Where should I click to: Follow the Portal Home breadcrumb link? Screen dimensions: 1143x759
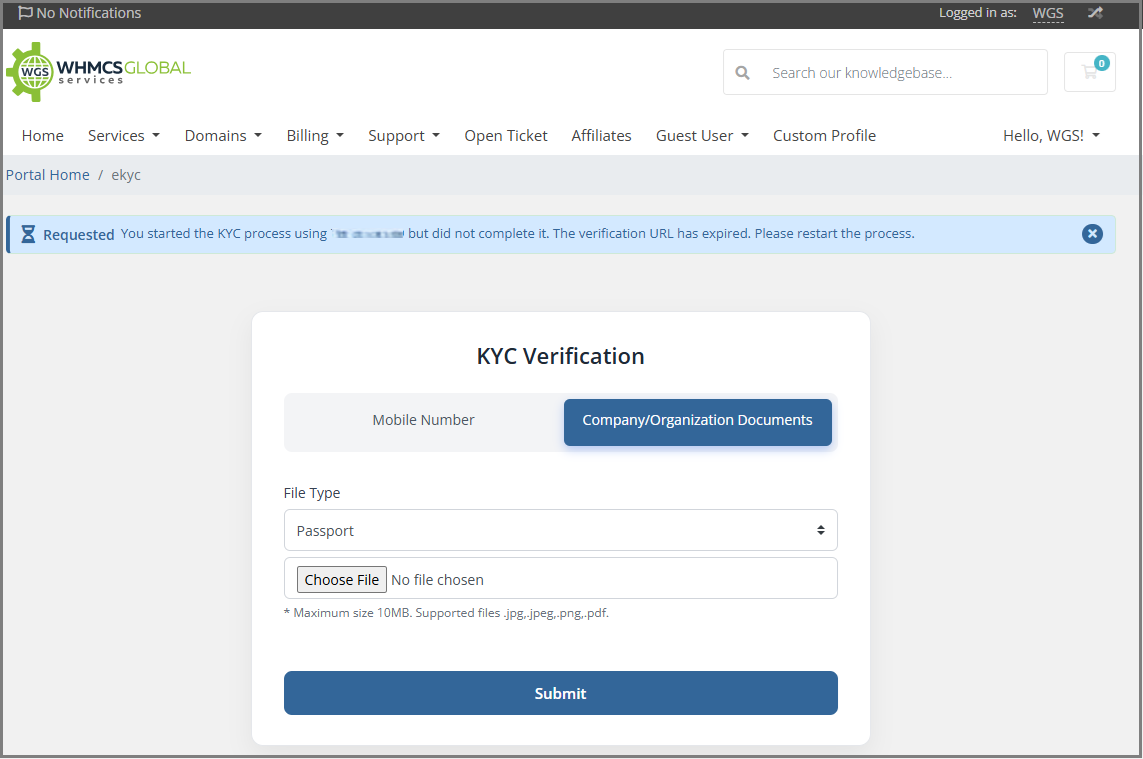pyautogui.click(x=48, y=175)
